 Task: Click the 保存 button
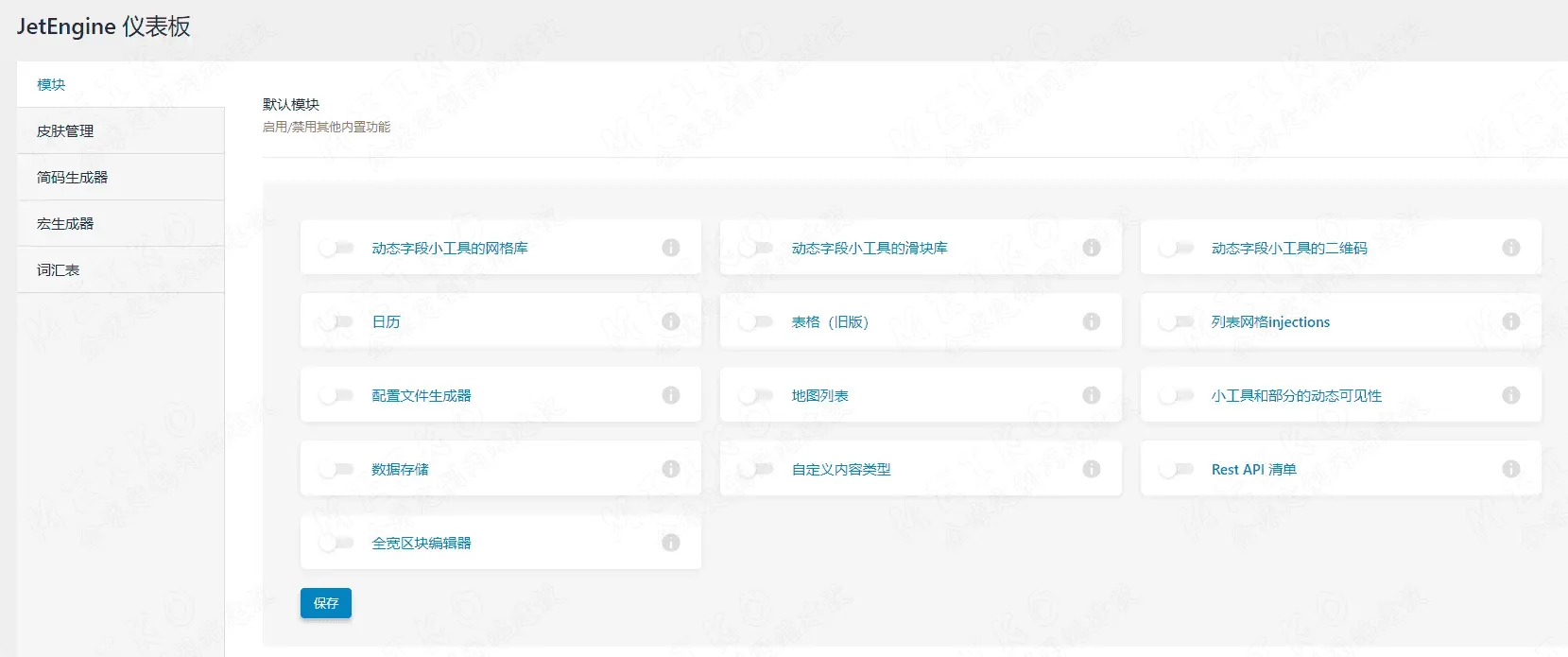click(x=326, y=603)
